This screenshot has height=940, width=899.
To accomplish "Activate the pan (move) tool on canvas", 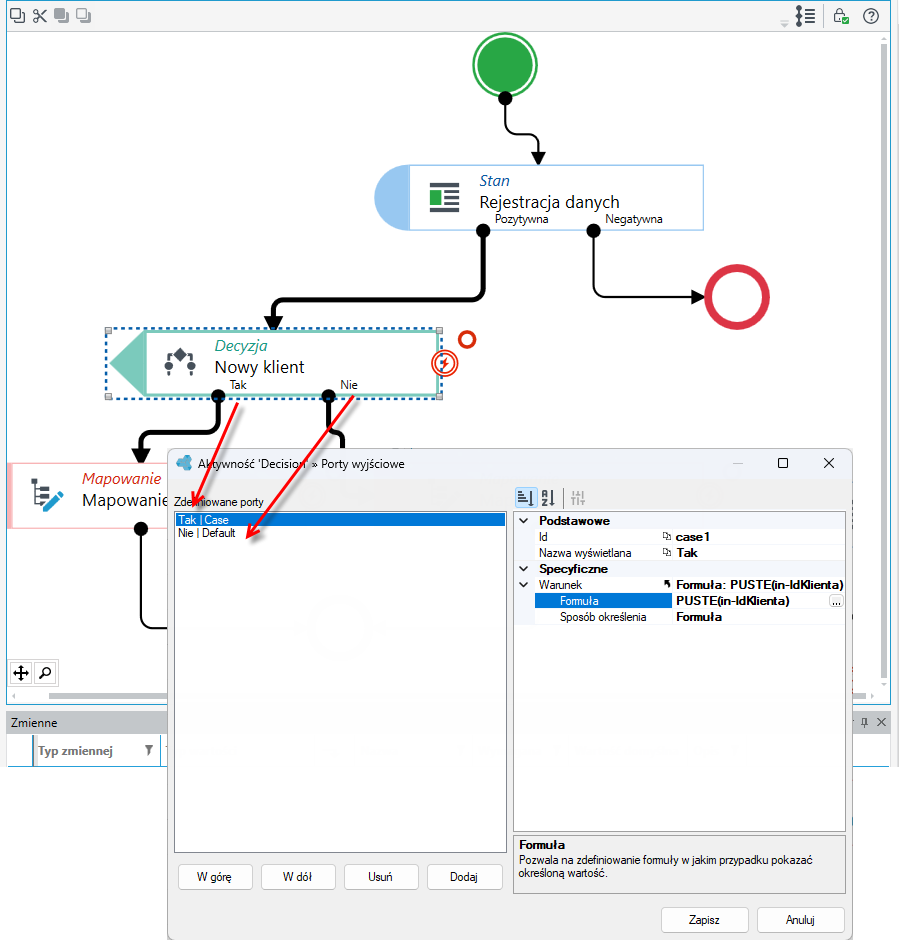I will (x=21, y=673).
